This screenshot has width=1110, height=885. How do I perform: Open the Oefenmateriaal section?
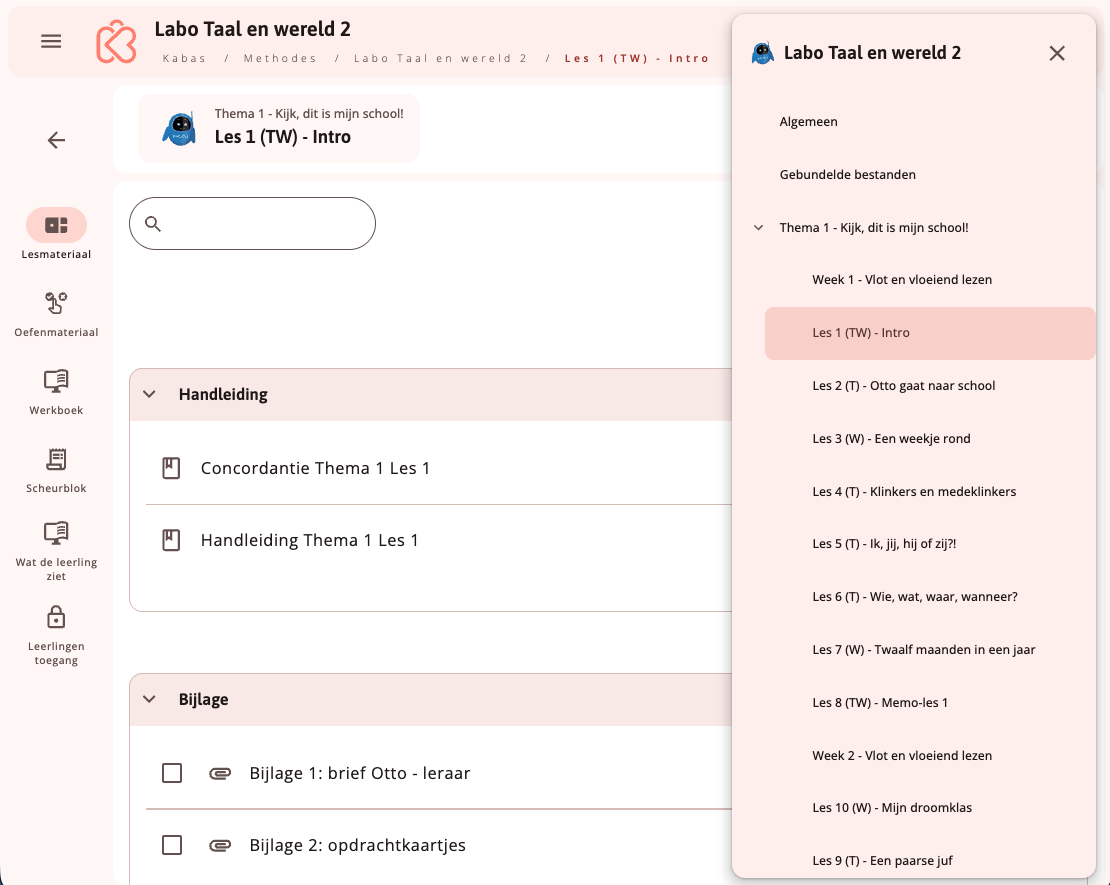[x=56, y=314]
